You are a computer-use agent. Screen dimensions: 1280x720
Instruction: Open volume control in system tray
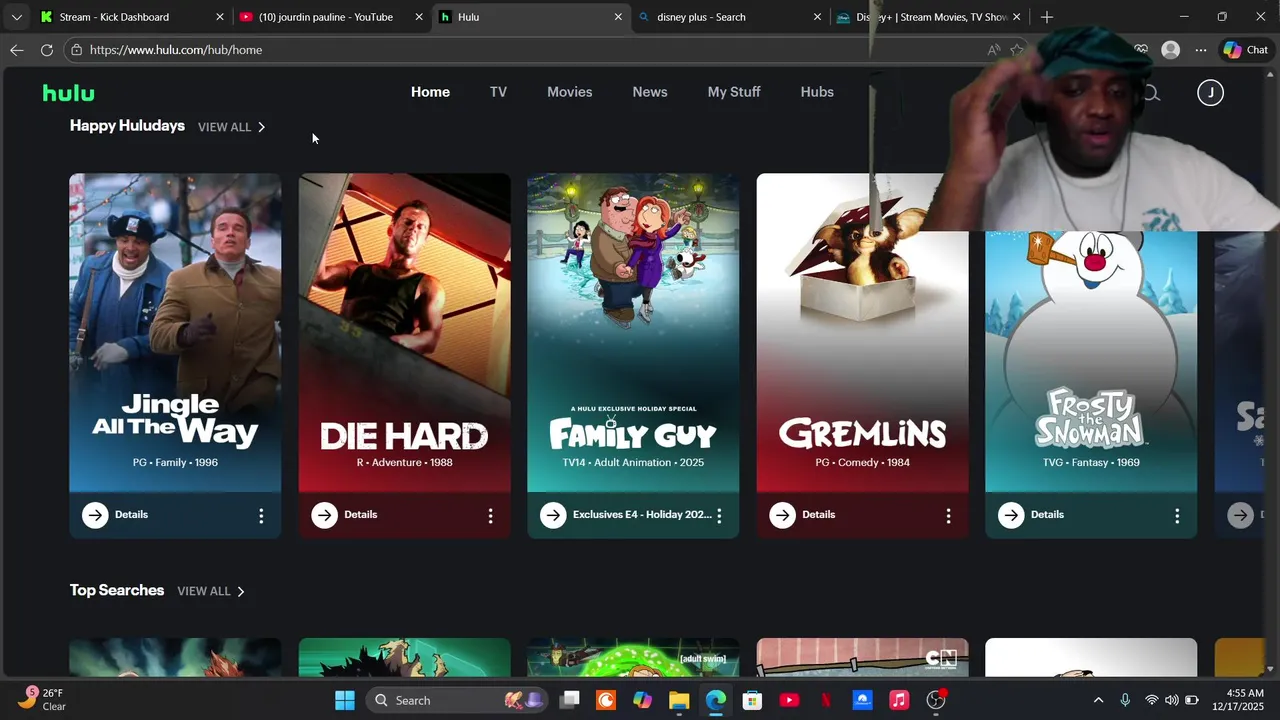point(1171,700)
